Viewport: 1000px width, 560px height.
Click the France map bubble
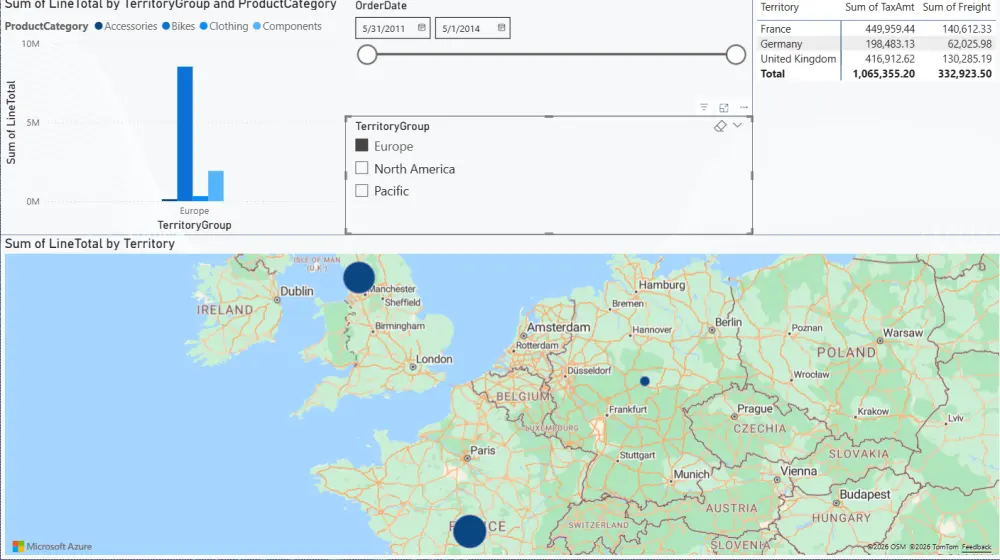pyautogui.click(x=469, y=531)
